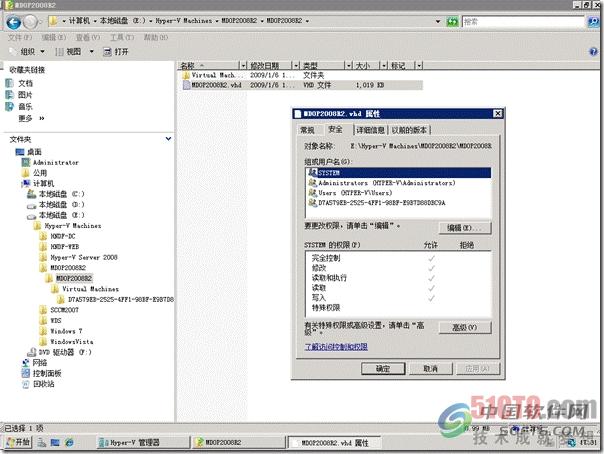Click the Internet Explorer quick launch icon

(x=69, y=442)
